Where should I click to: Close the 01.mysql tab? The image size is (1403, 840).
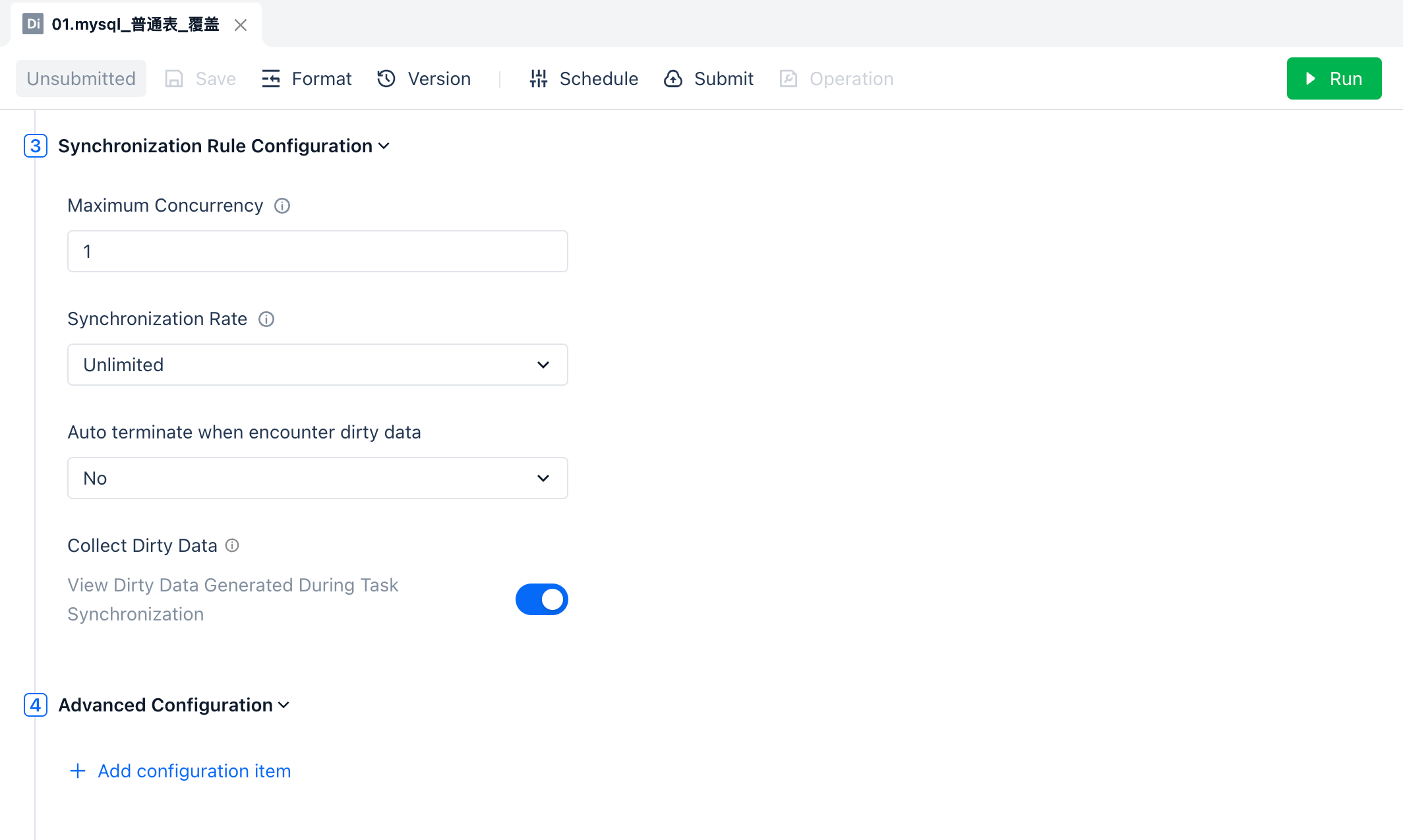[241, 25]
